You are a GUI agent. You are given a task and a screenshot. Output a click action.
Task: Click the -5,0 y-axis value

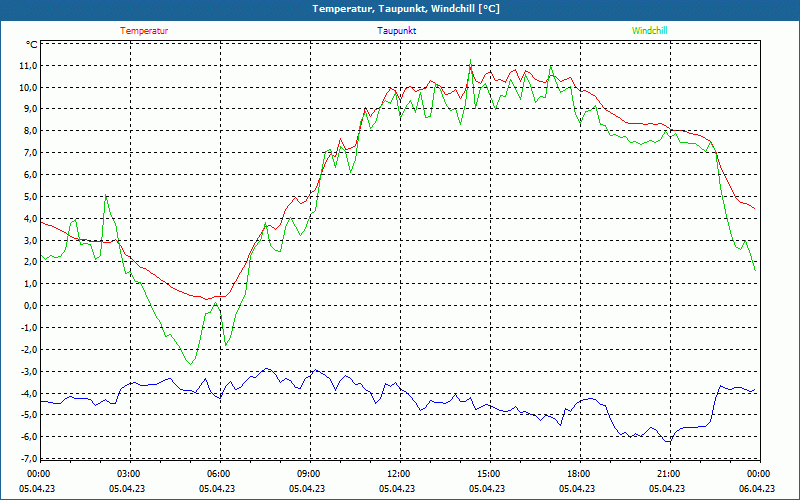(29, 415)
